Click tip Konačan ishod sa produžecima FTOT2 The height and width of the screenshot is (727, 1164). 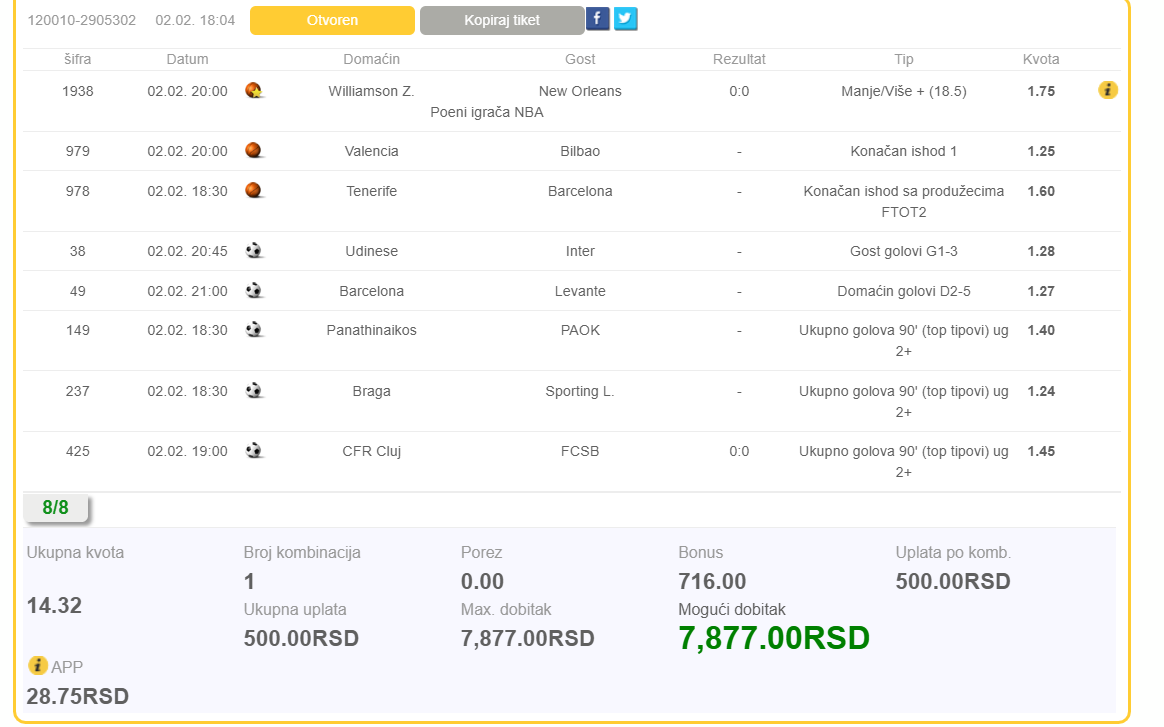(x=903, y=201)
